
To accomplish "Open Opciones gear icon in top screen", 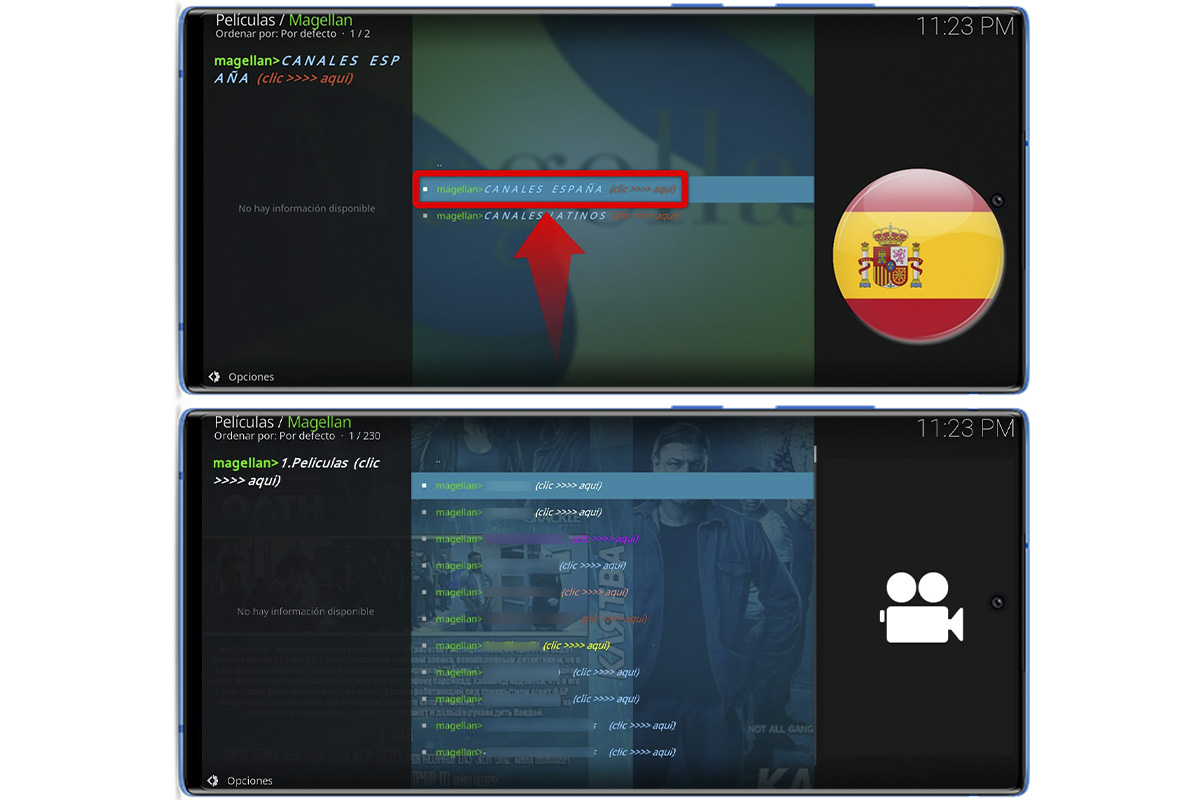I will 214,377.
